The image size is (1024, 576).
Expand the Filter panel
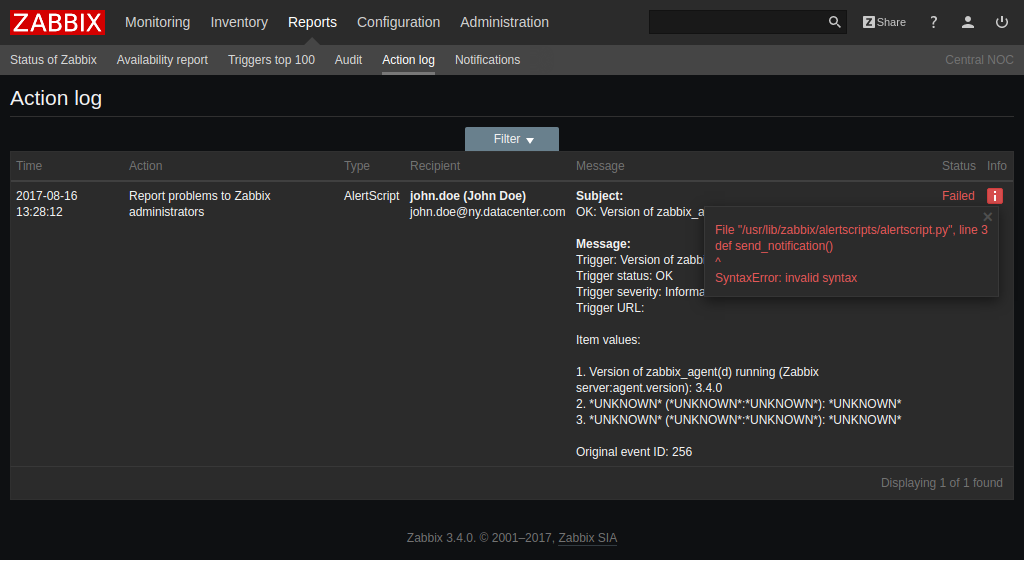(511, 138)
